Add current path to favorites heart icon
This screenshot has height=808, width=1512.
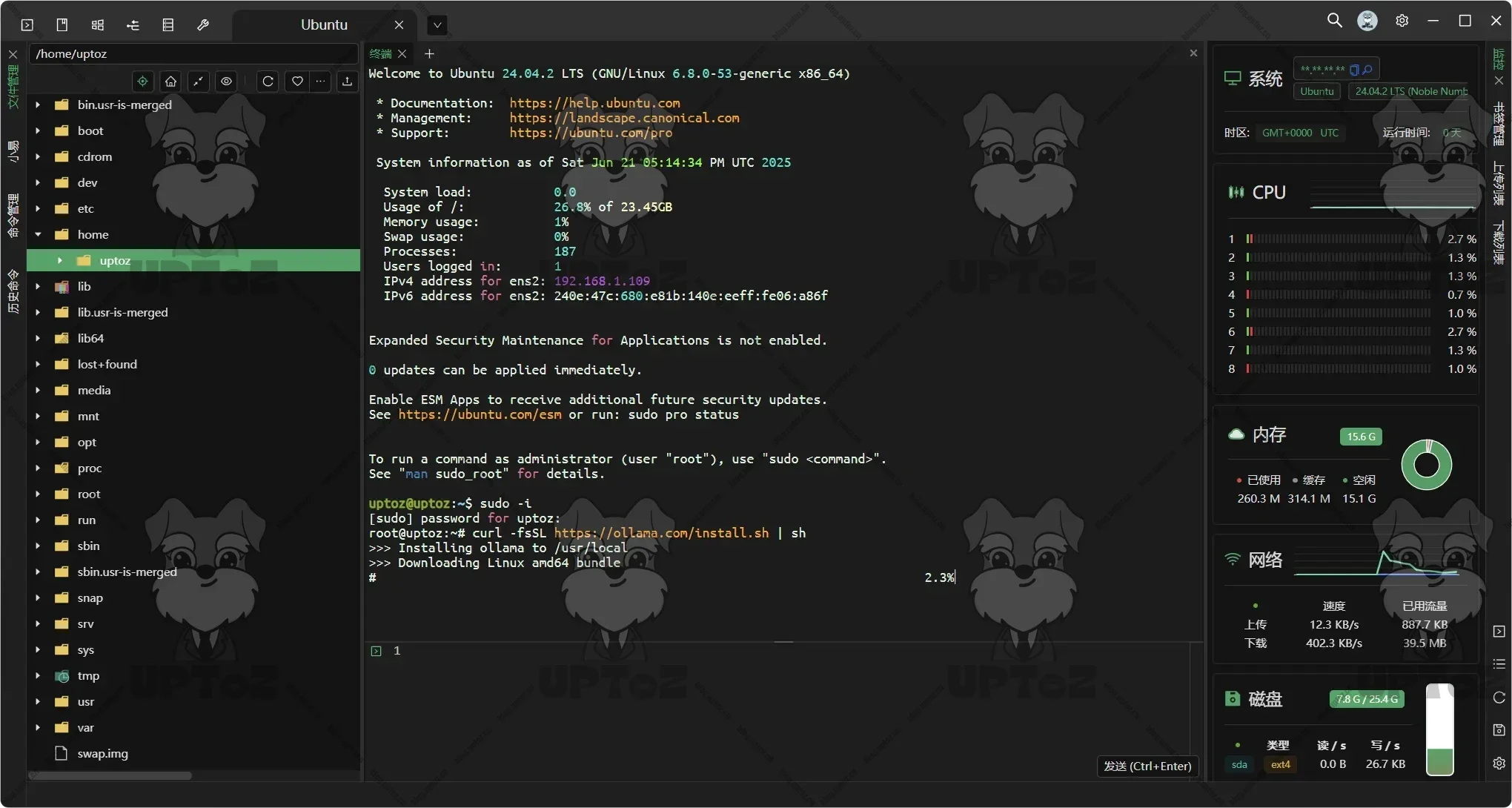tap(297, 81)
